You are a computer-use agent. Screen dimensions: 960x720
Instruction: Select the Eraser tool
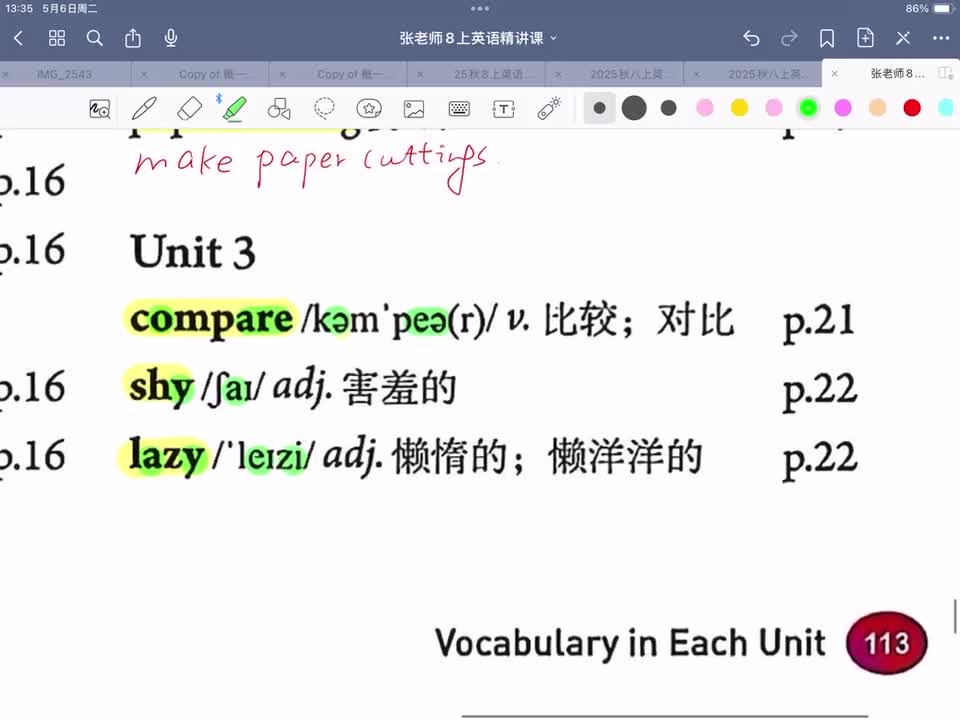189,109
